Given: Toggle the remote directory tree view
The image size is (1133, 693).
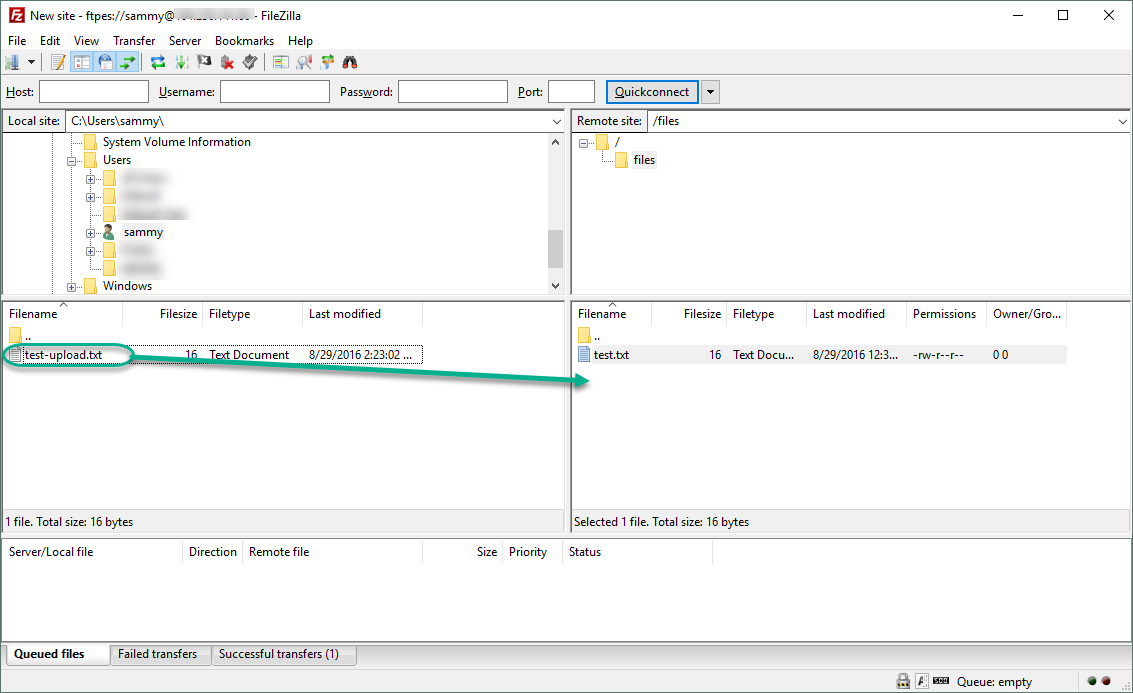Looking at the screenshot, I should coord(105,62).
